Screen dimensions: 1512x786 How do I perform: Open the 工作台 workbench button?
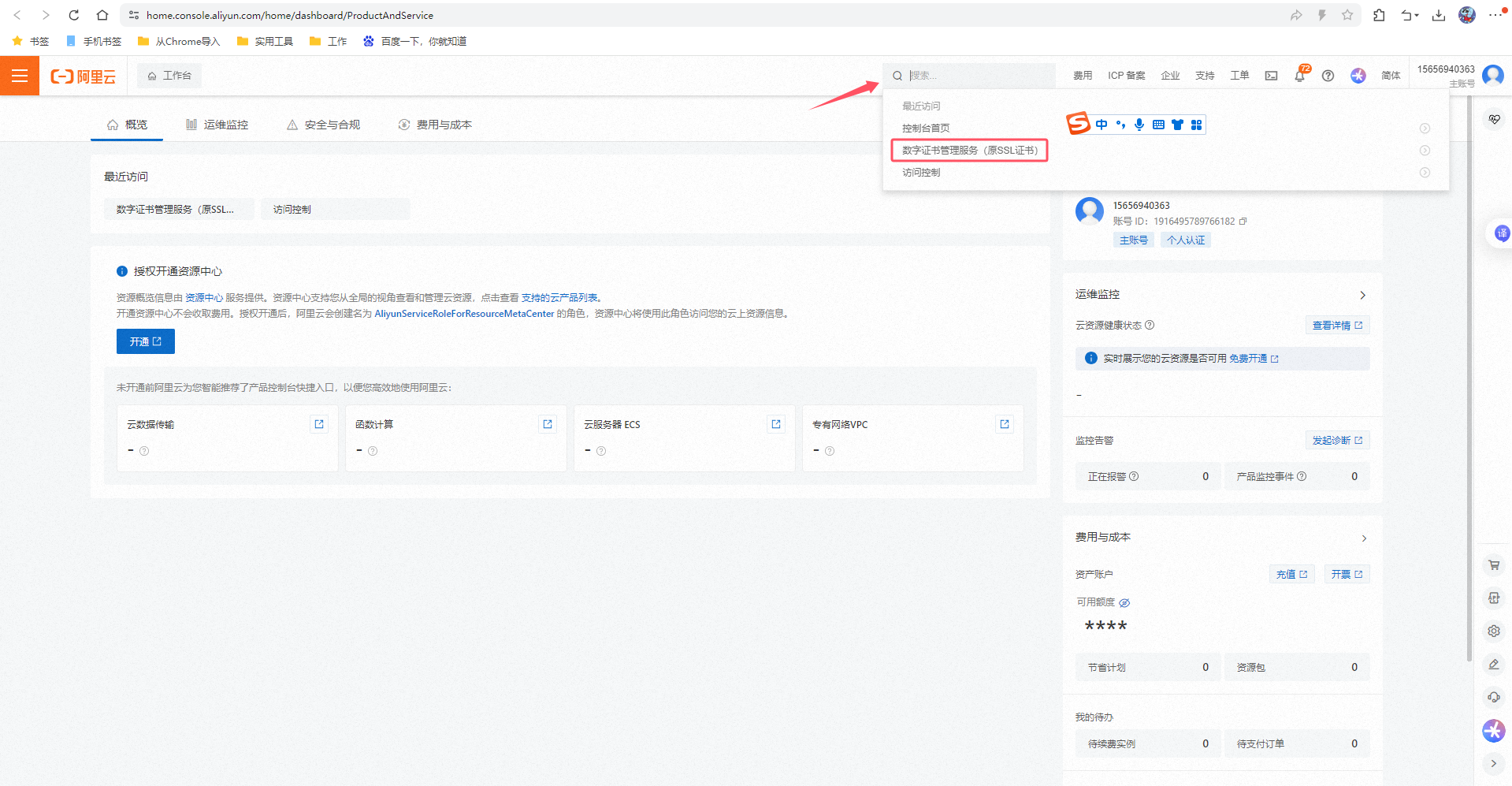169,76
